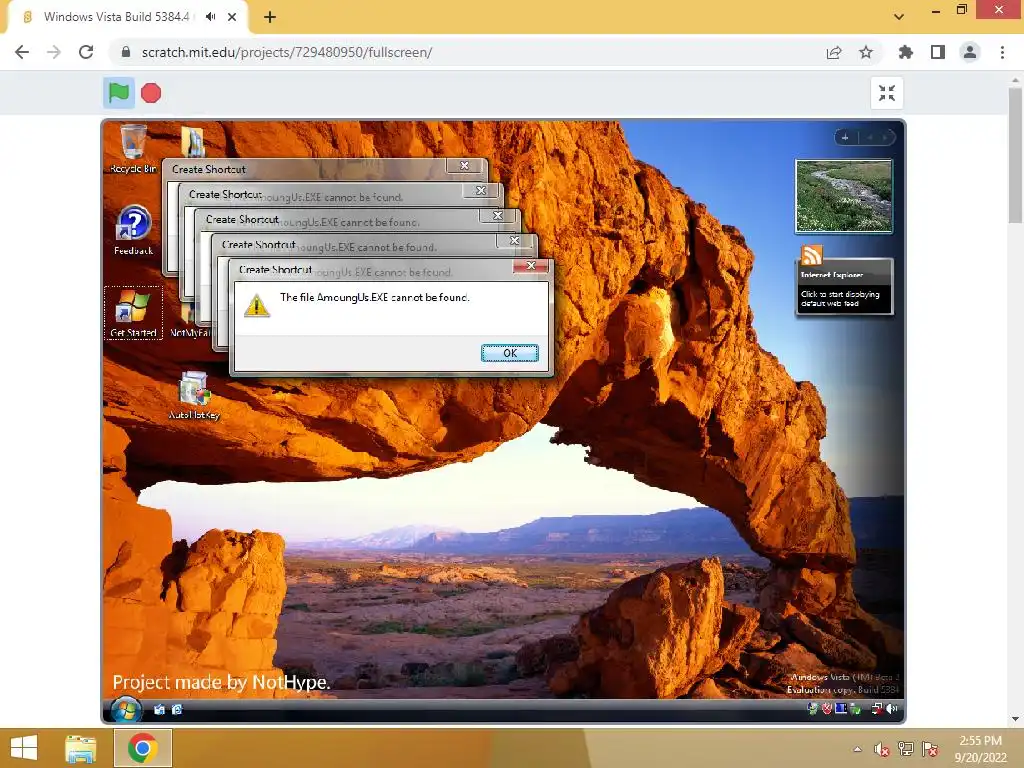Click the Action Center flag icon
The height and width of the screenshot is (768, 1024).
pyautogui.click(x=930, y=749)
